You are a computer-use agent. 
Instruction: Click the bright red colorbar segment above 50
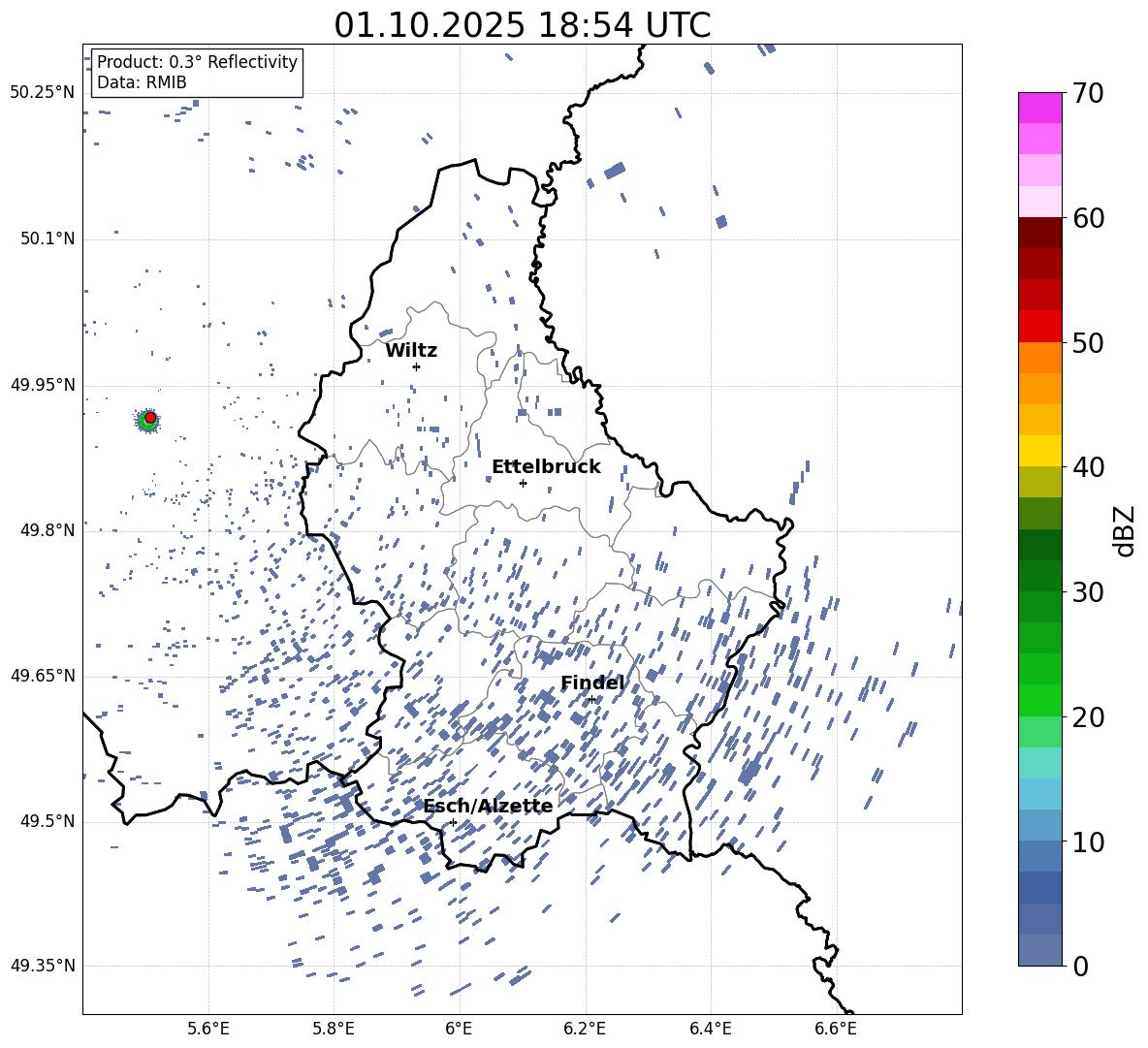click(x=1039, y=327)
